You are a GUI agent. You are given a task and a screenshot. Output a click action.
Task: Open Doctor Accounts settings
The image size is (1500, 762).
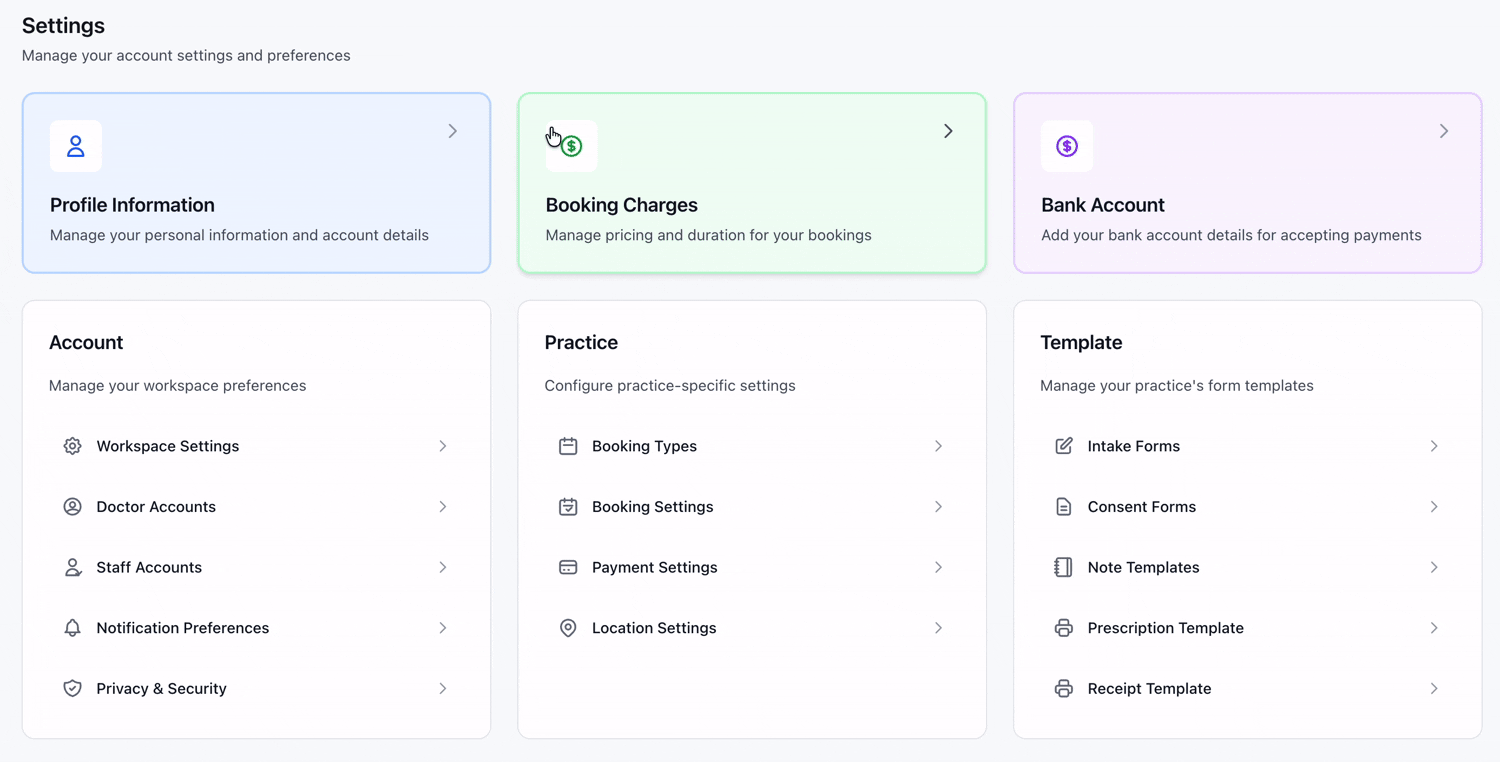click(x=156, y=507)
